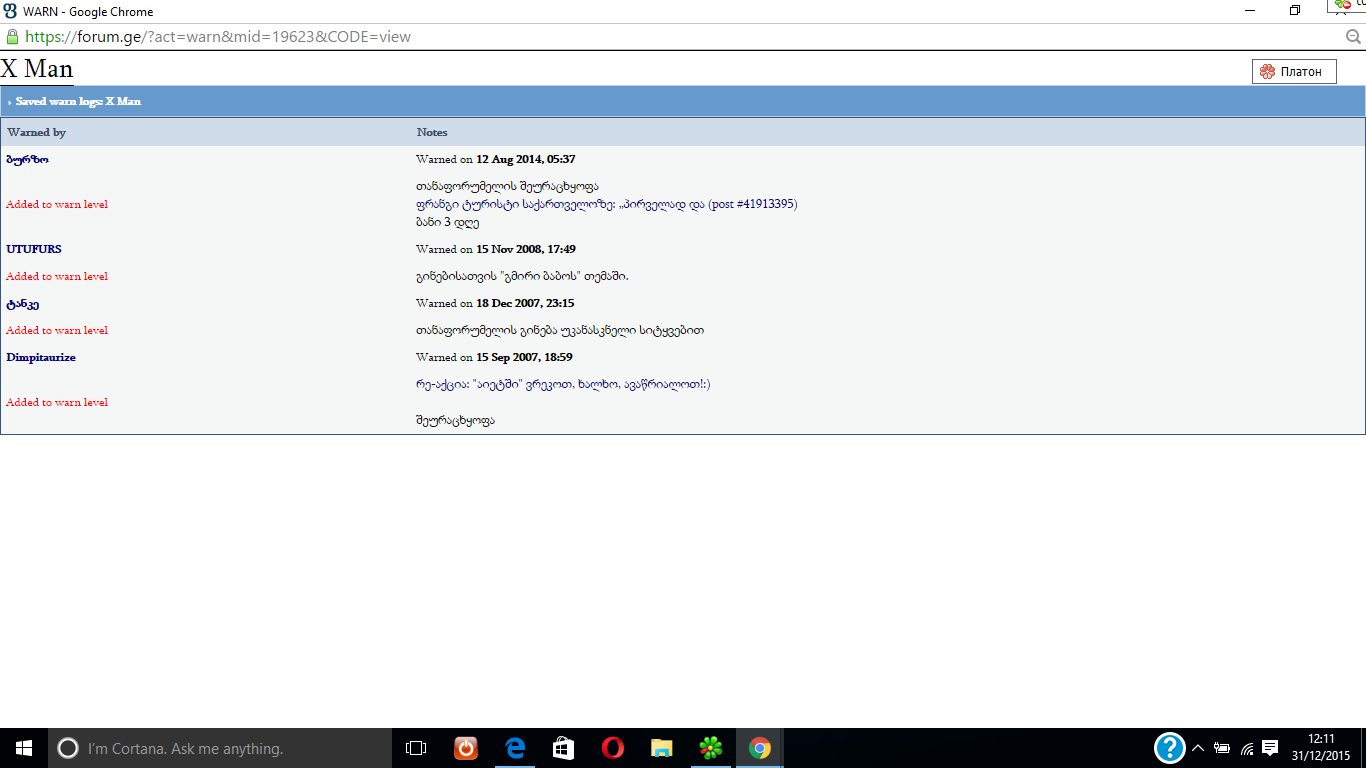The image size is (1366, 768).
Task: Open ტანკე's profile link
Action: coord(23,303)
